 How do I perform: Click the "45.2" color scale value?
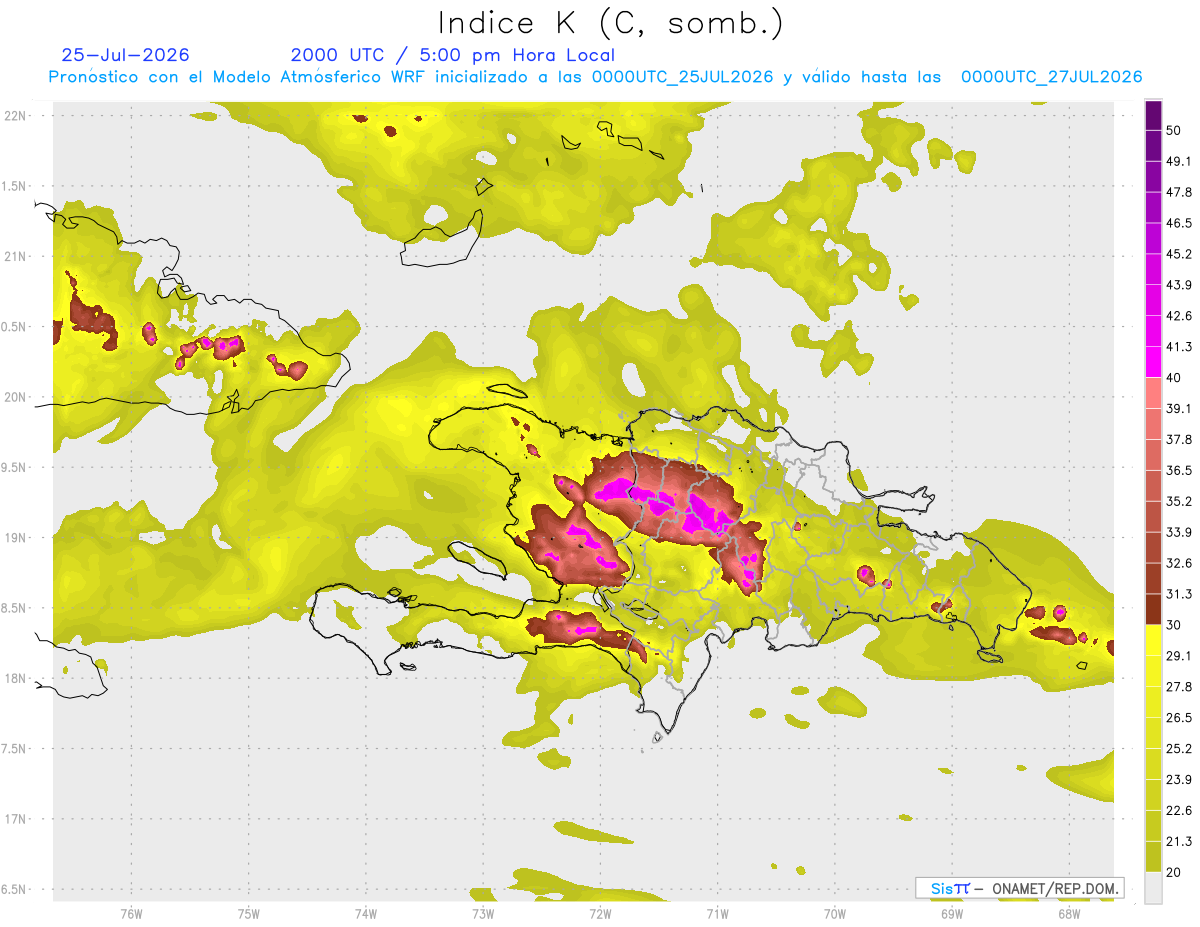[1179, 254]
